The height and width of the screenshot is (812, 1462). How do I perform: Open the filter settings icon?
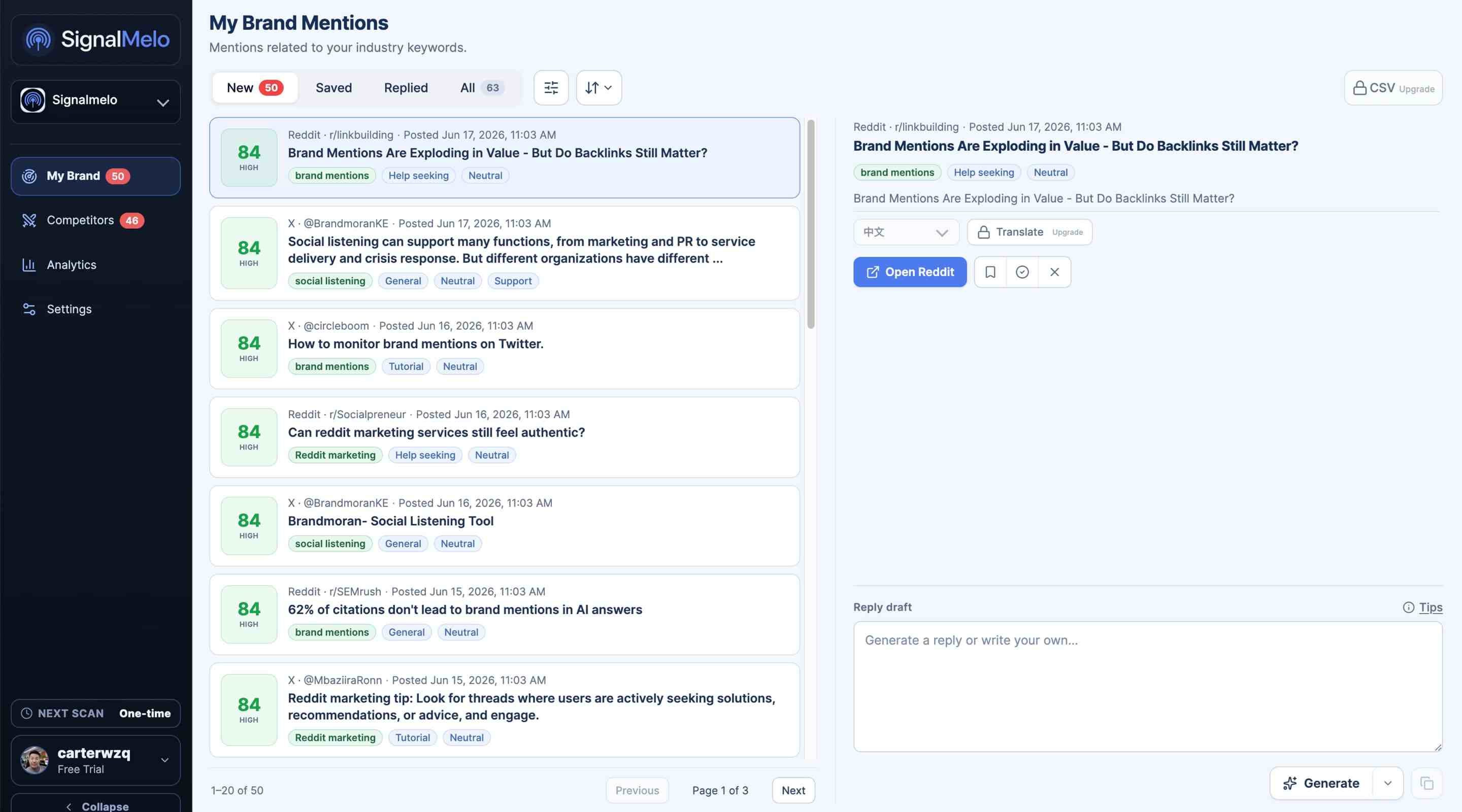click(x=550, y=88)
